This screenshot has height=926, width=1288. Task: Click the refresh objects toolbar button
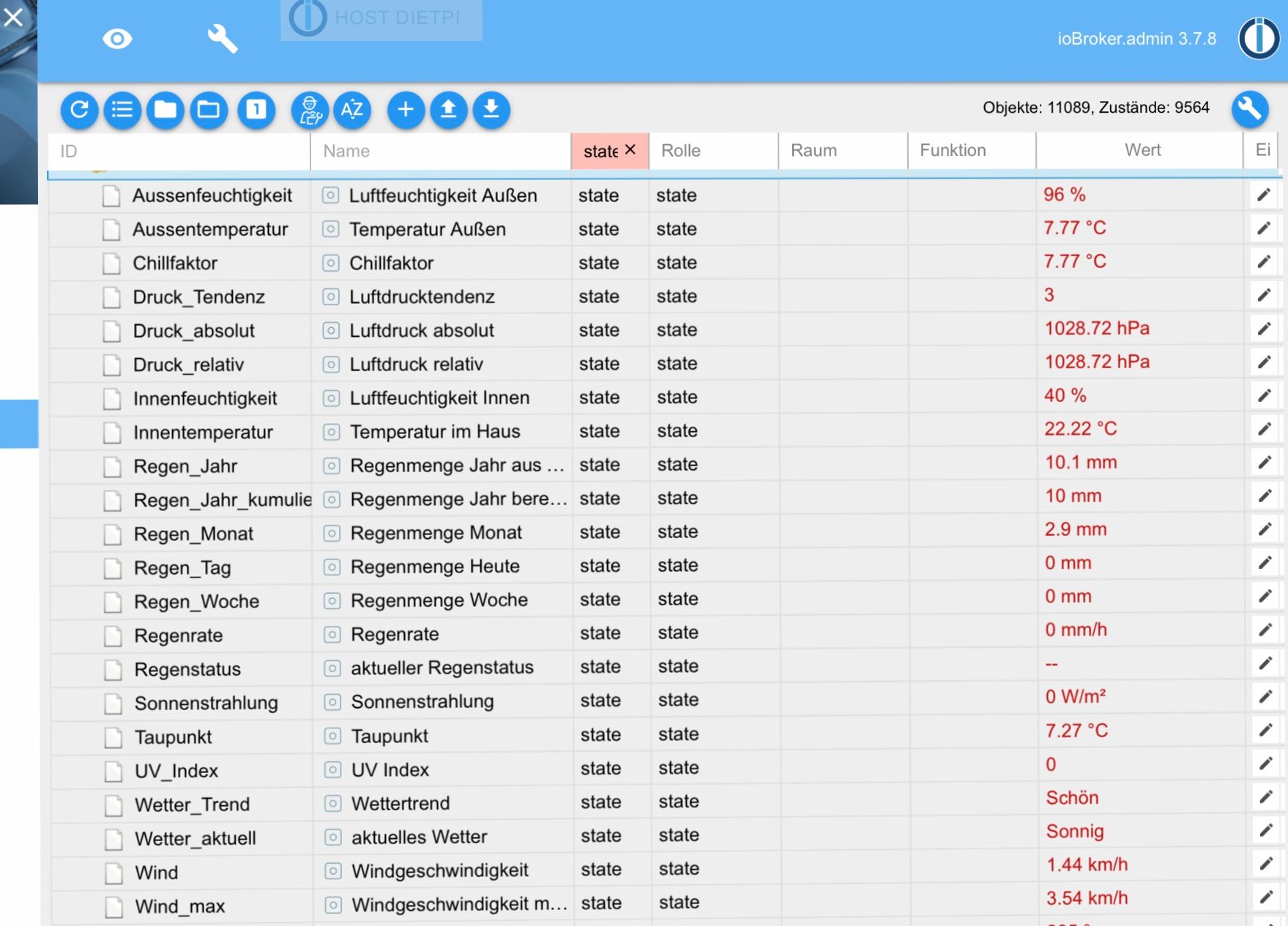click(79, 111)
